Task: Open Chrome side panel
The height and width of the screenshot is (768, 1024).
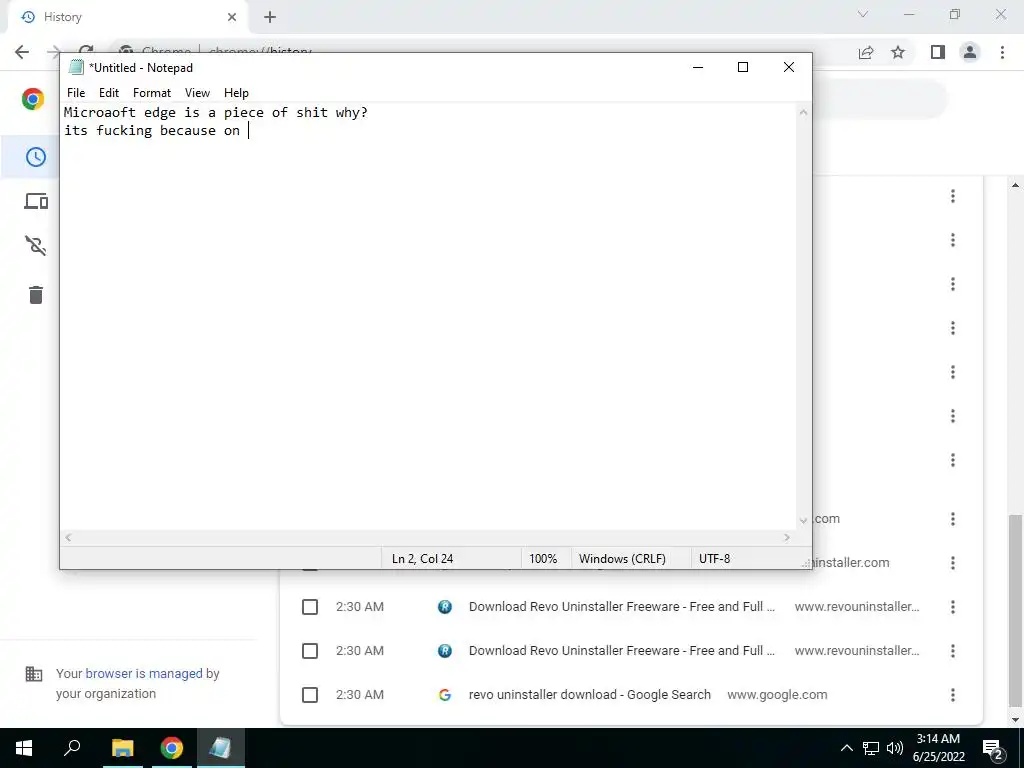Action: click(938, 52)
